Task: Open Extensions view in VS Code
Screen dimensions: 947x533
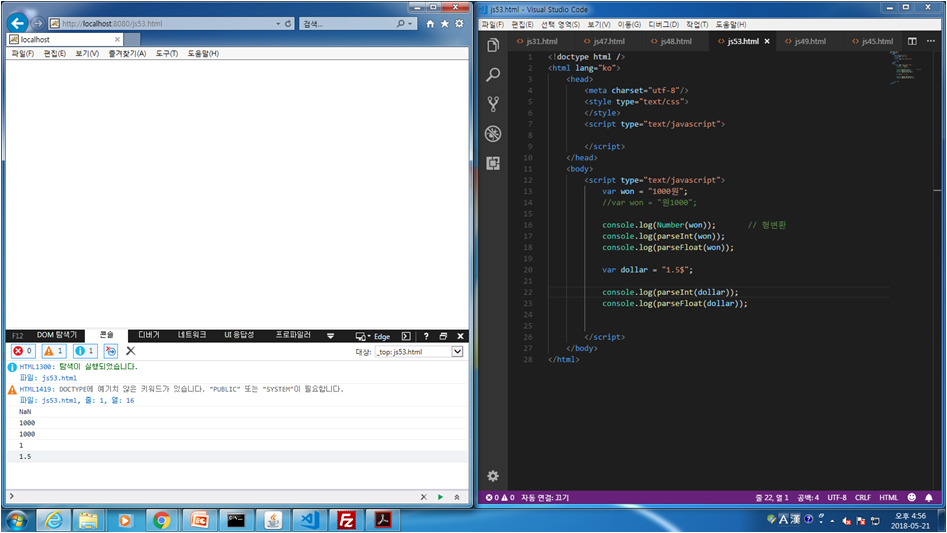Action: click(x=493, y=163)
